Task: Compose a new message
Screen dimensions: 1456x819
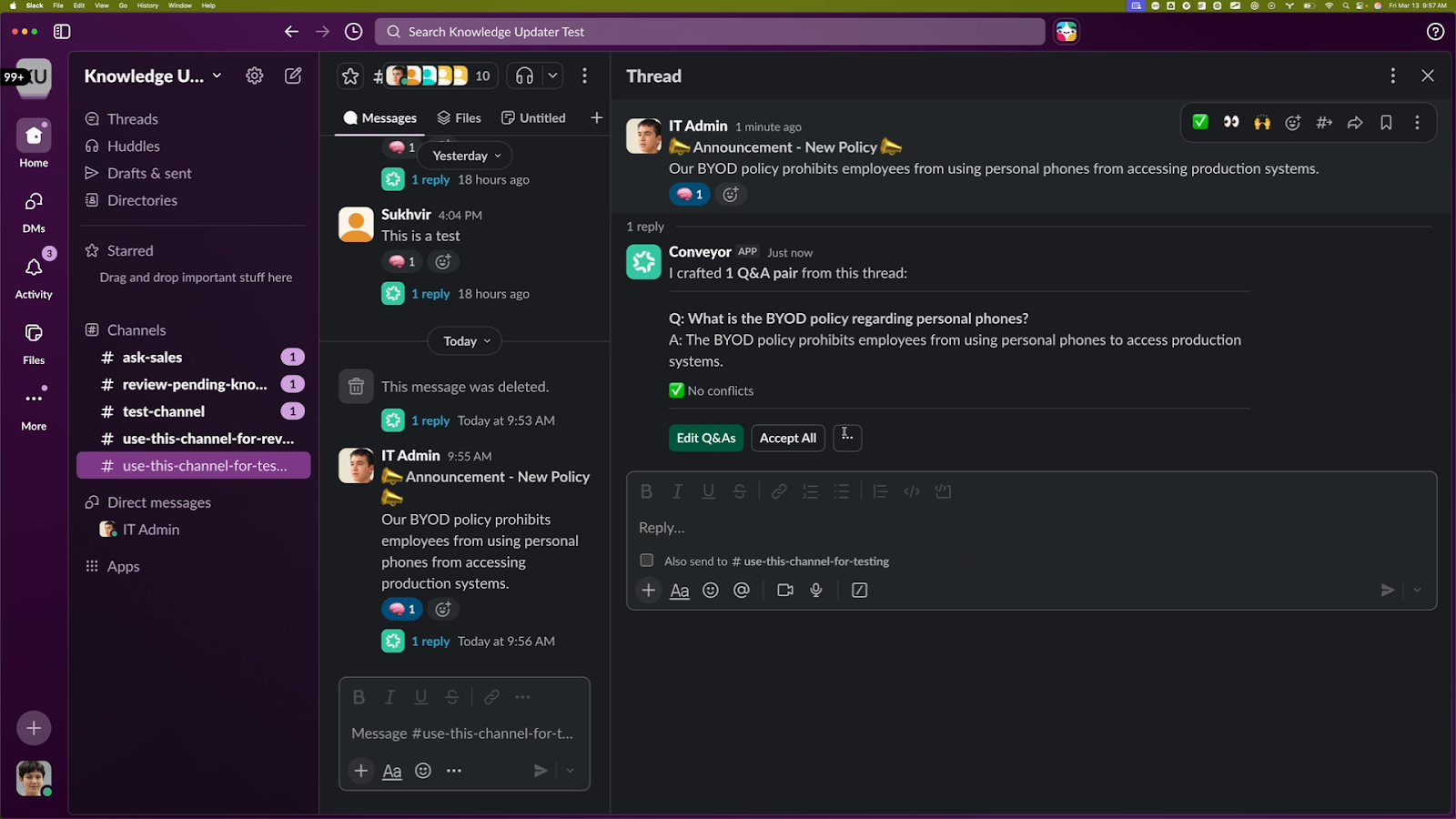Action: coord(293,76)
